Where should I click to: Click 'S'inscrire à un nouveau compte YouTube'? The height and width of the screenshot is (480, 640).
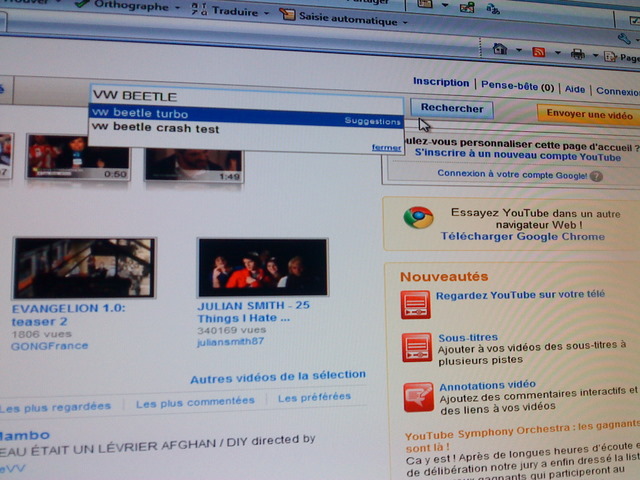tap(518, 155)
